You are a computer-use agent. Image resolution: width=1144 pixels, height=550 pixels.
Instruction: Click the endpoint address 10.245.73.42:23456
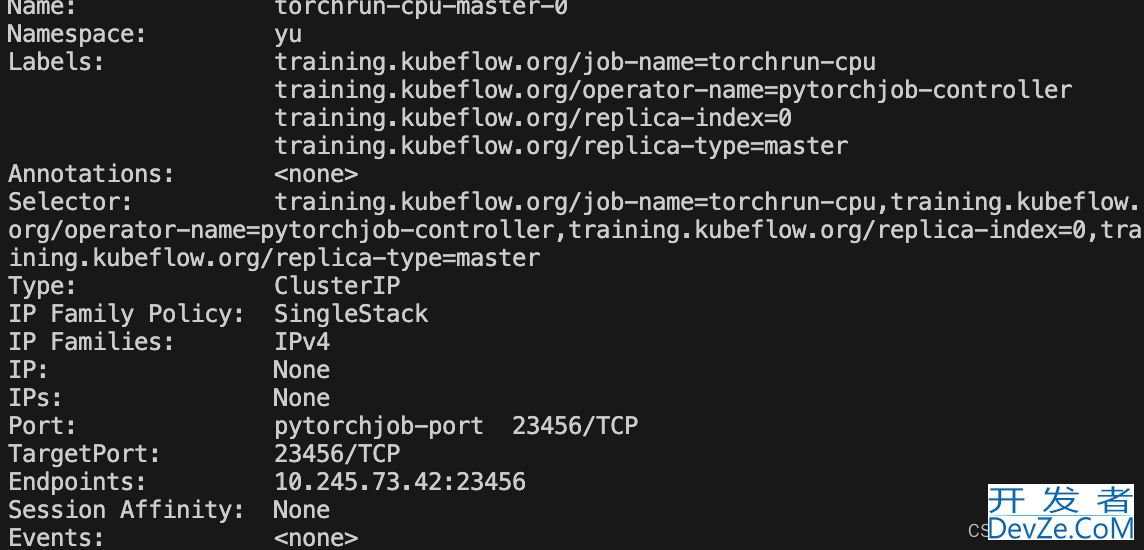(x=400, y=481)
